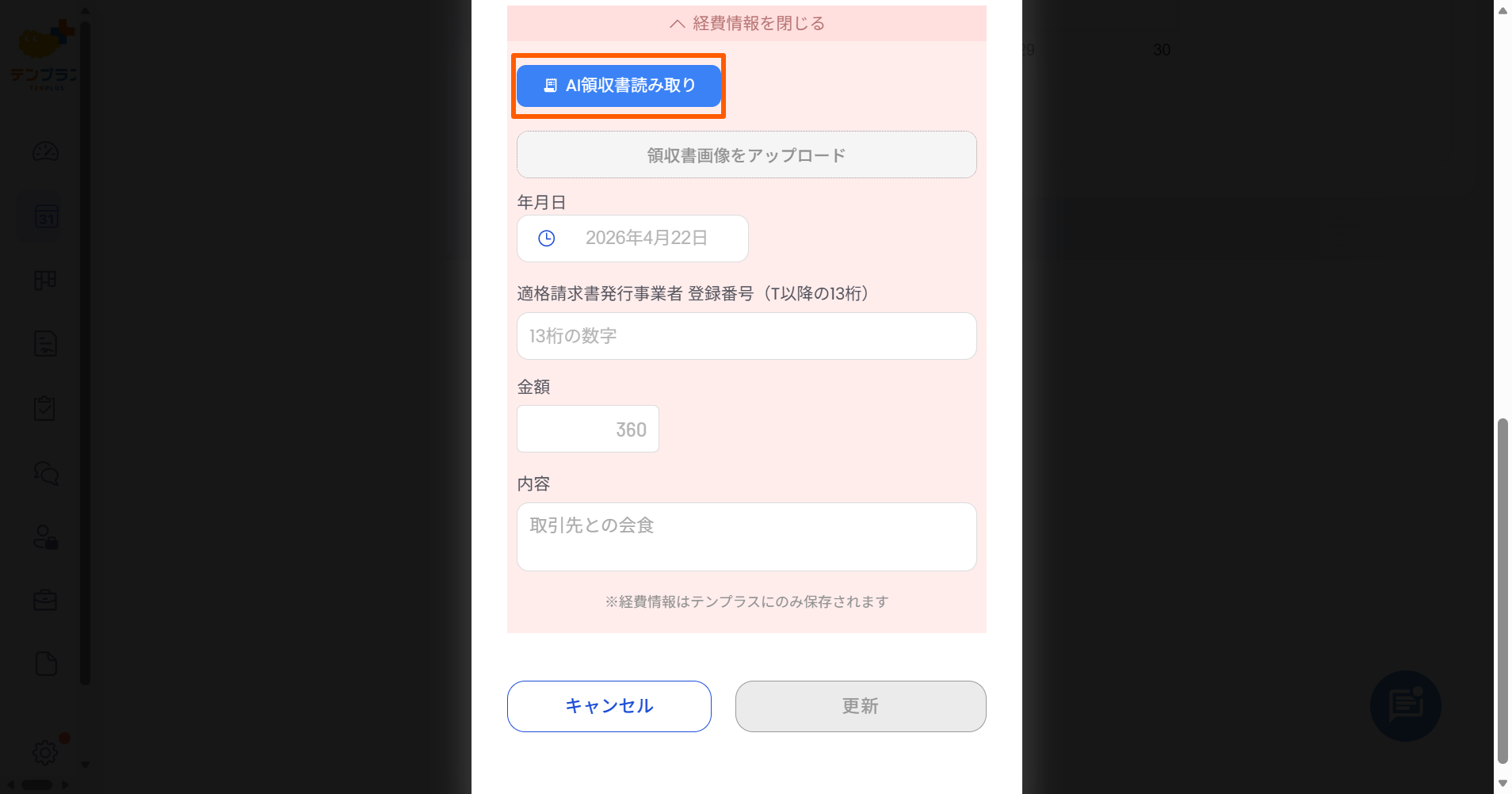Open the user permissions icon with lock
The image size is (1512, 794).
coord(45,538)
